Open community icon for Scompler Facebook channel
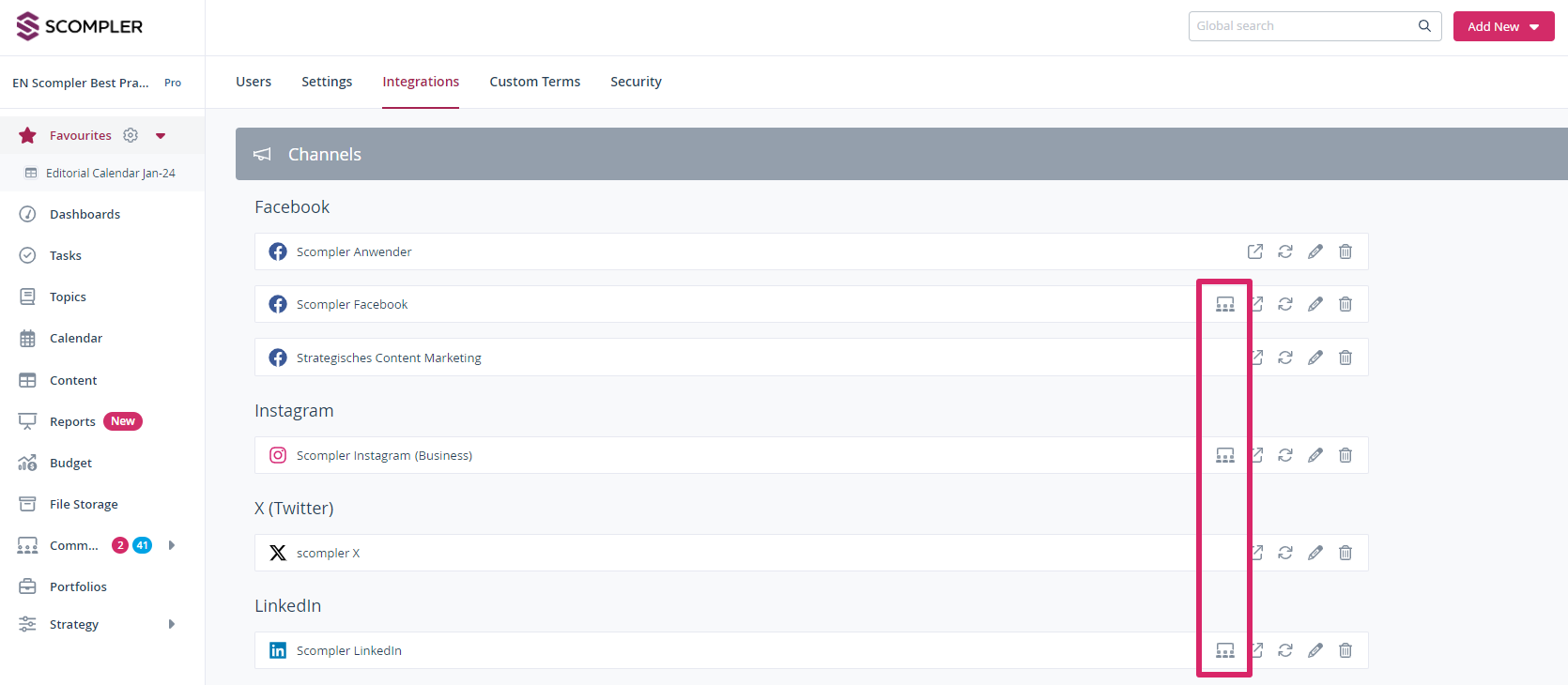1568x685 pixels. pos(1225,304)
